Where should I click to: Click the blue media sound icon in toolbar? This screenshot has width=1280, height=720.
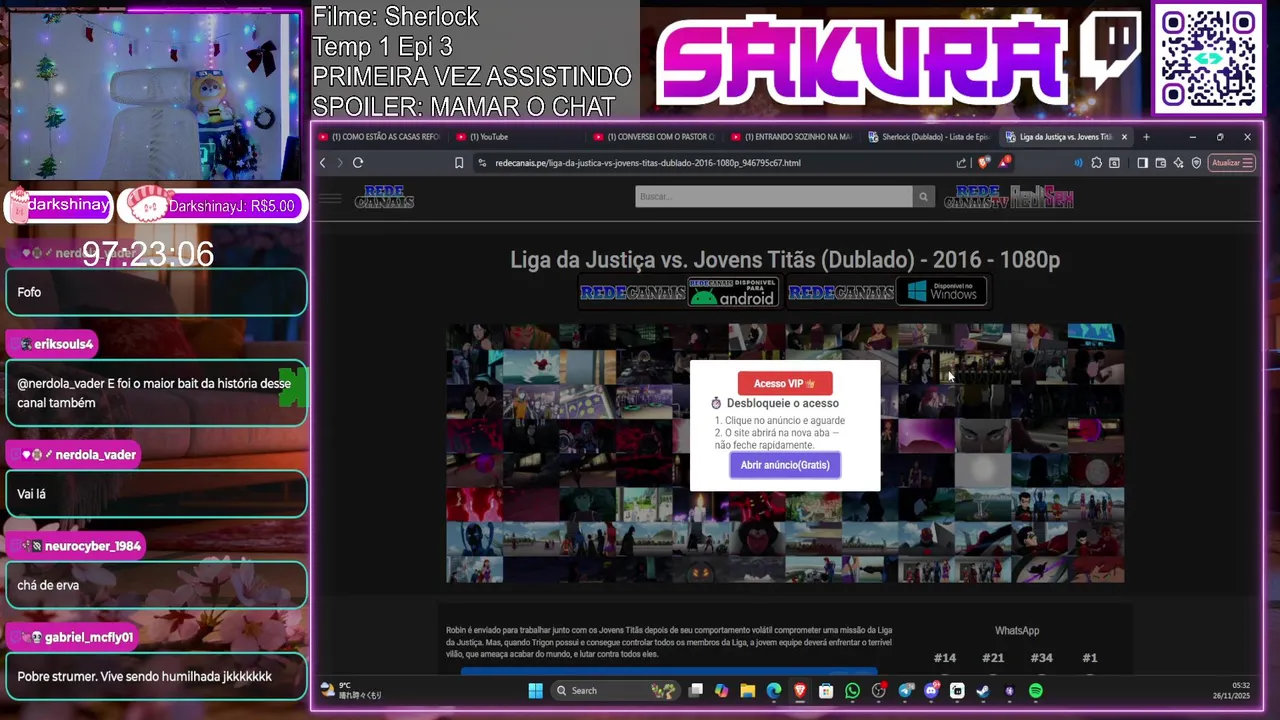[1078, 163]
